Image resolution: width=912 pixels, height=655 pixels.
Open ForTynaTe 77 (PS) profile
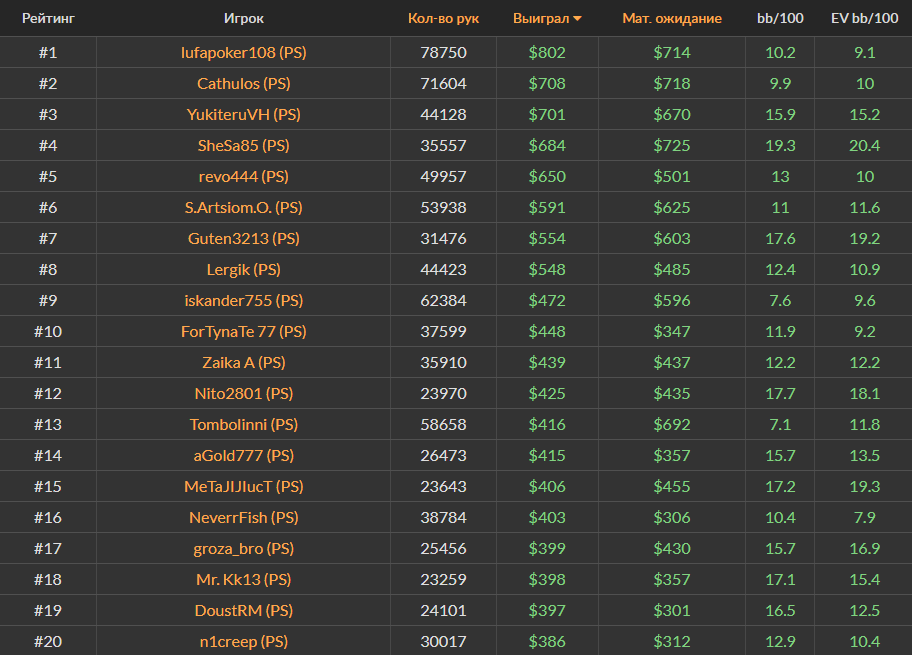244,332
